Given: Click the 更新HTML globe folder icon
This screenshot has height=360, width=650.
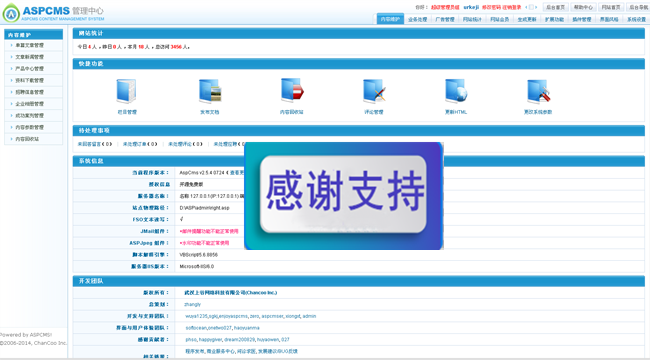Looking at the screenshot, I should pos(456,91).
